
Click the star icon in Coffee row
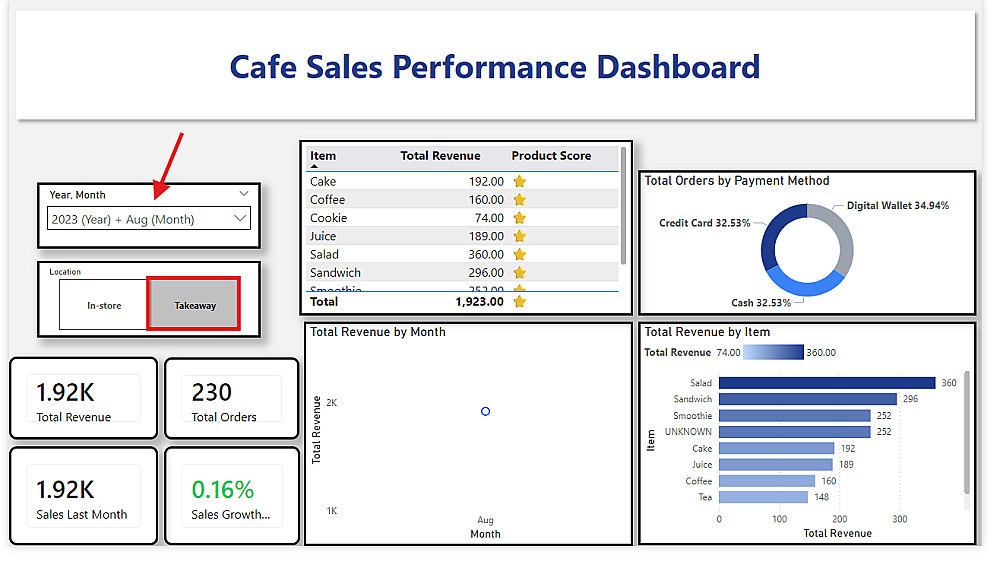520,200
